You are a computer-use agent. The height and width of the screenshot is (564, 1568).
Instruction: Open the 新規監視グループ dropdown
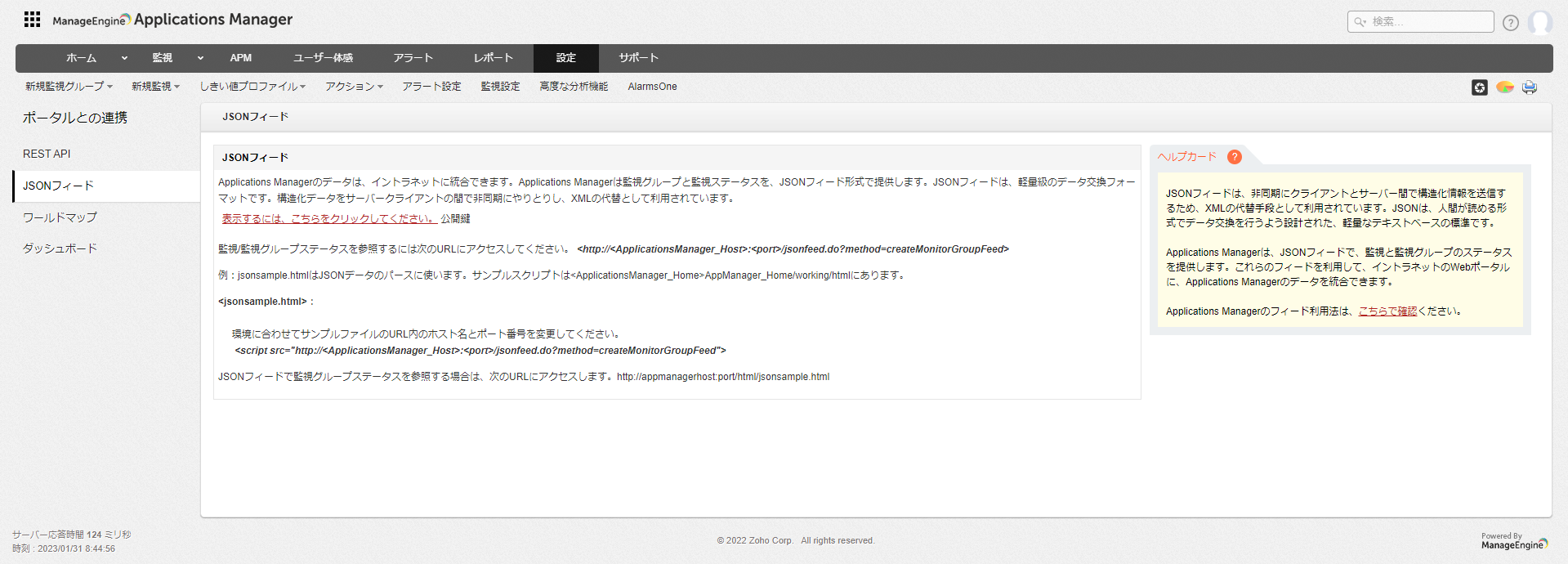point(69,87)
